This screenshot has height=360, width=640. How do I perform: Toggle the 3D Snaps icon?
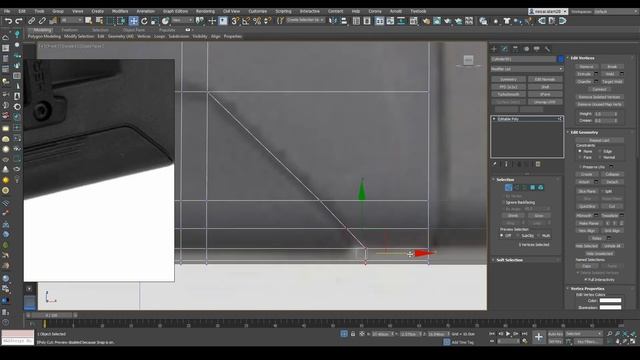(x=235, y=21)
